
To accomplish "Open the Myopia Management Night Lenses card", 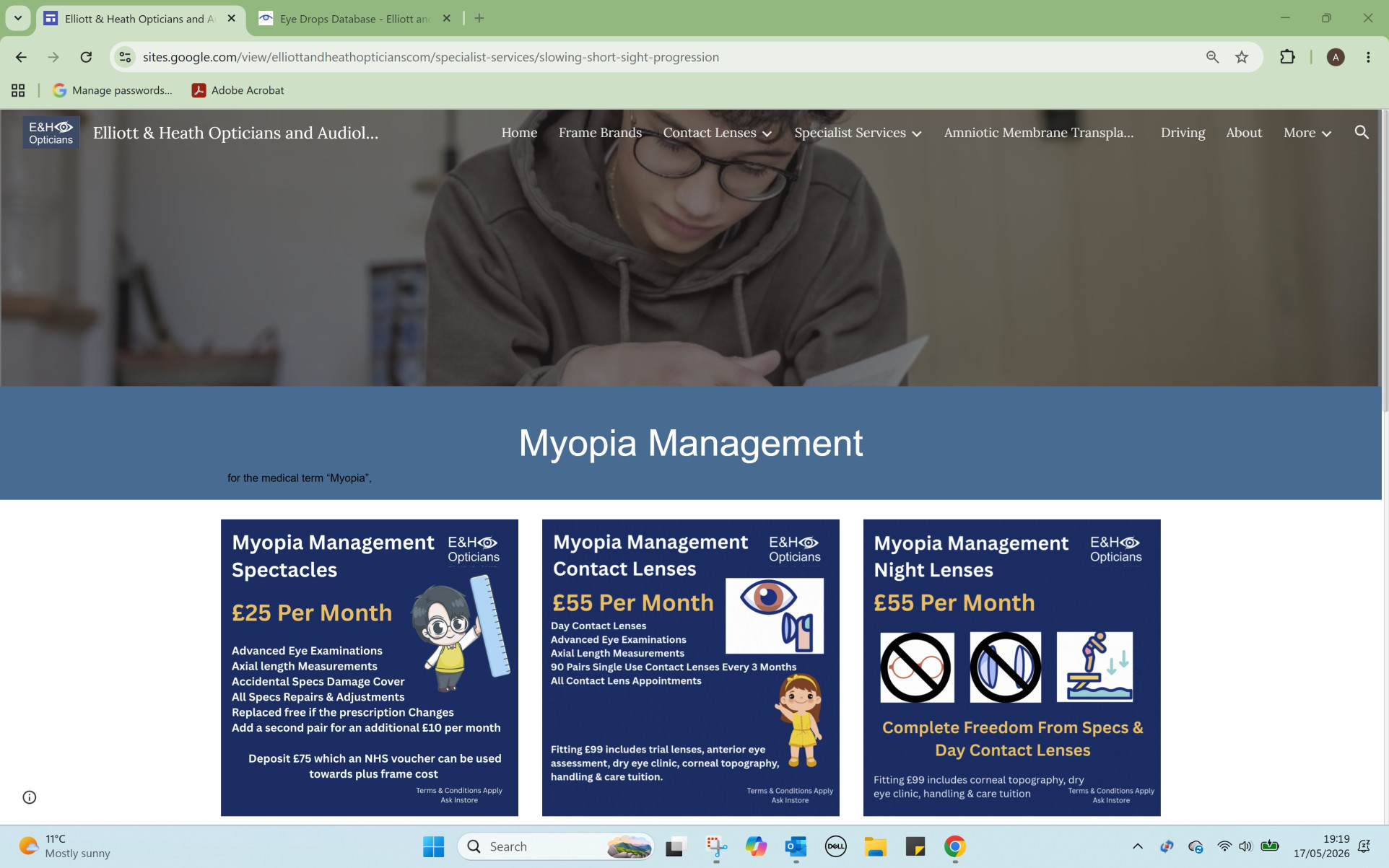I will tap(1012, 667).
